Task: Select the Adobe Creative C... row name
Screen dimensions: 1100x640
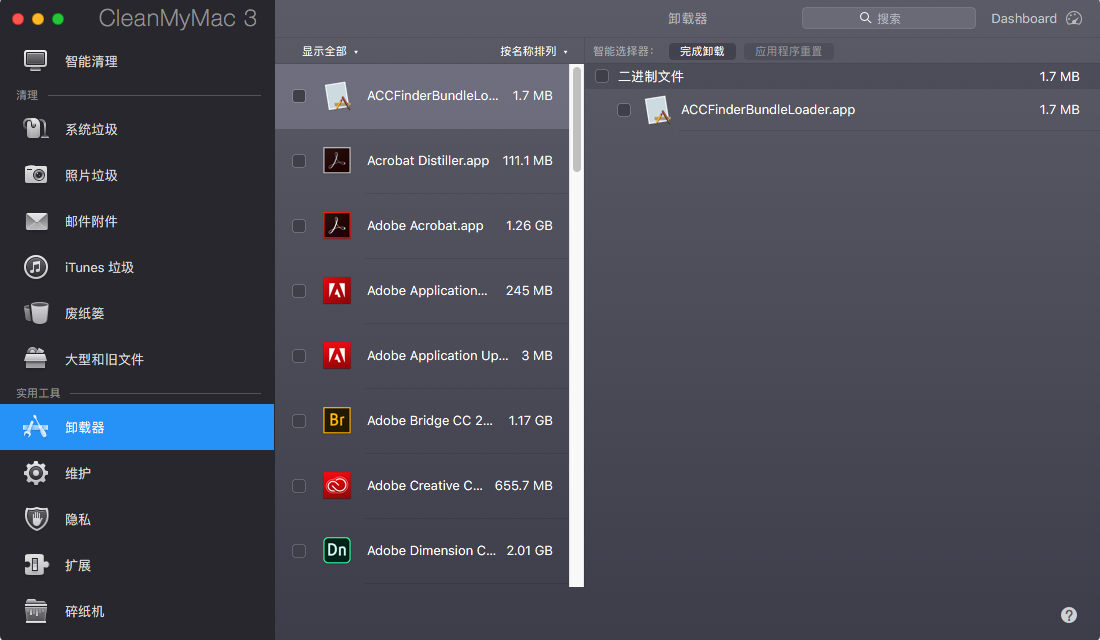Action: pos(425,486)
